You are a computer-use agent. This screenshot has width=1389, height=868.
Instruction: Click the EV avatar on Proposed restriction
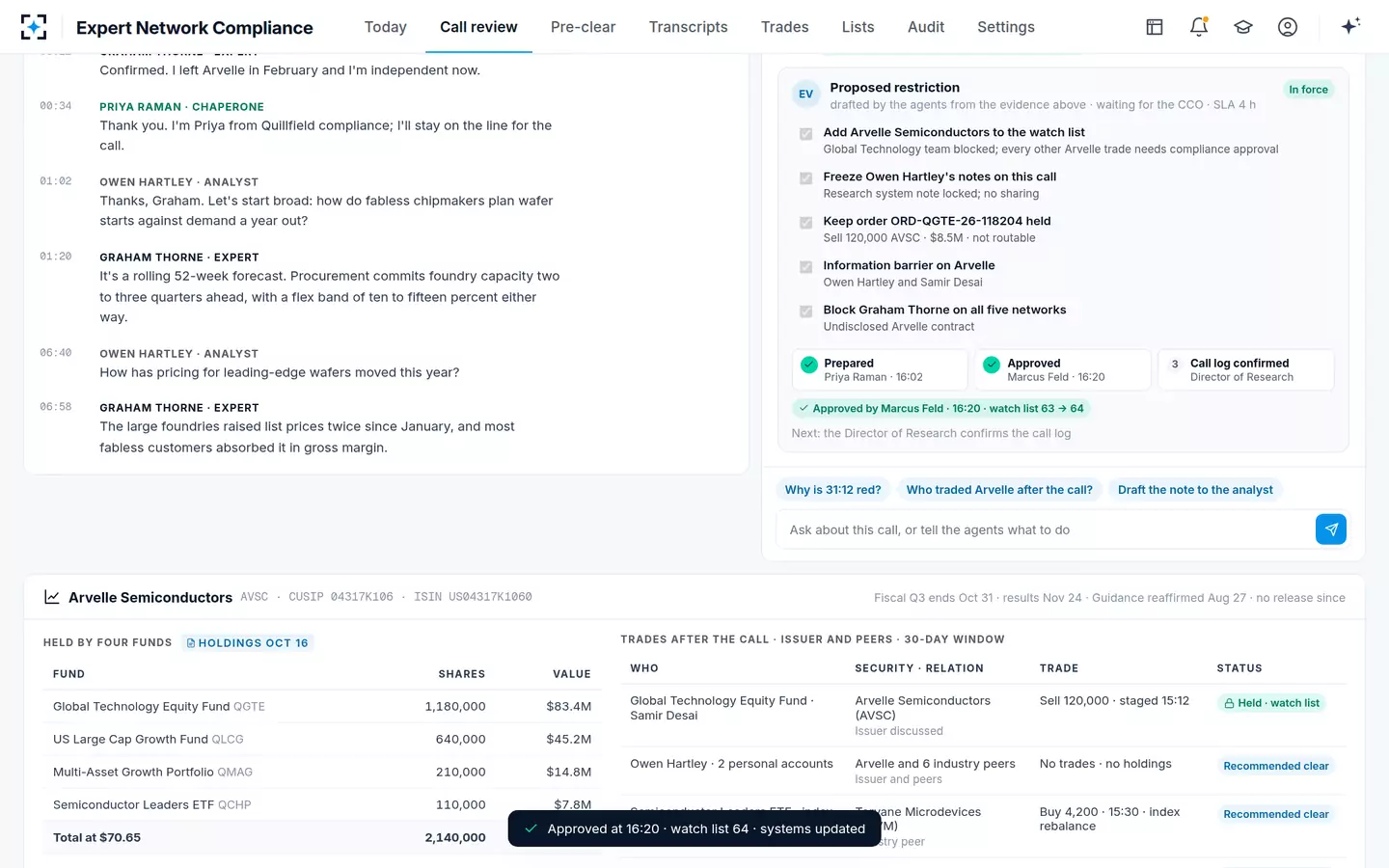coord(806,94)
